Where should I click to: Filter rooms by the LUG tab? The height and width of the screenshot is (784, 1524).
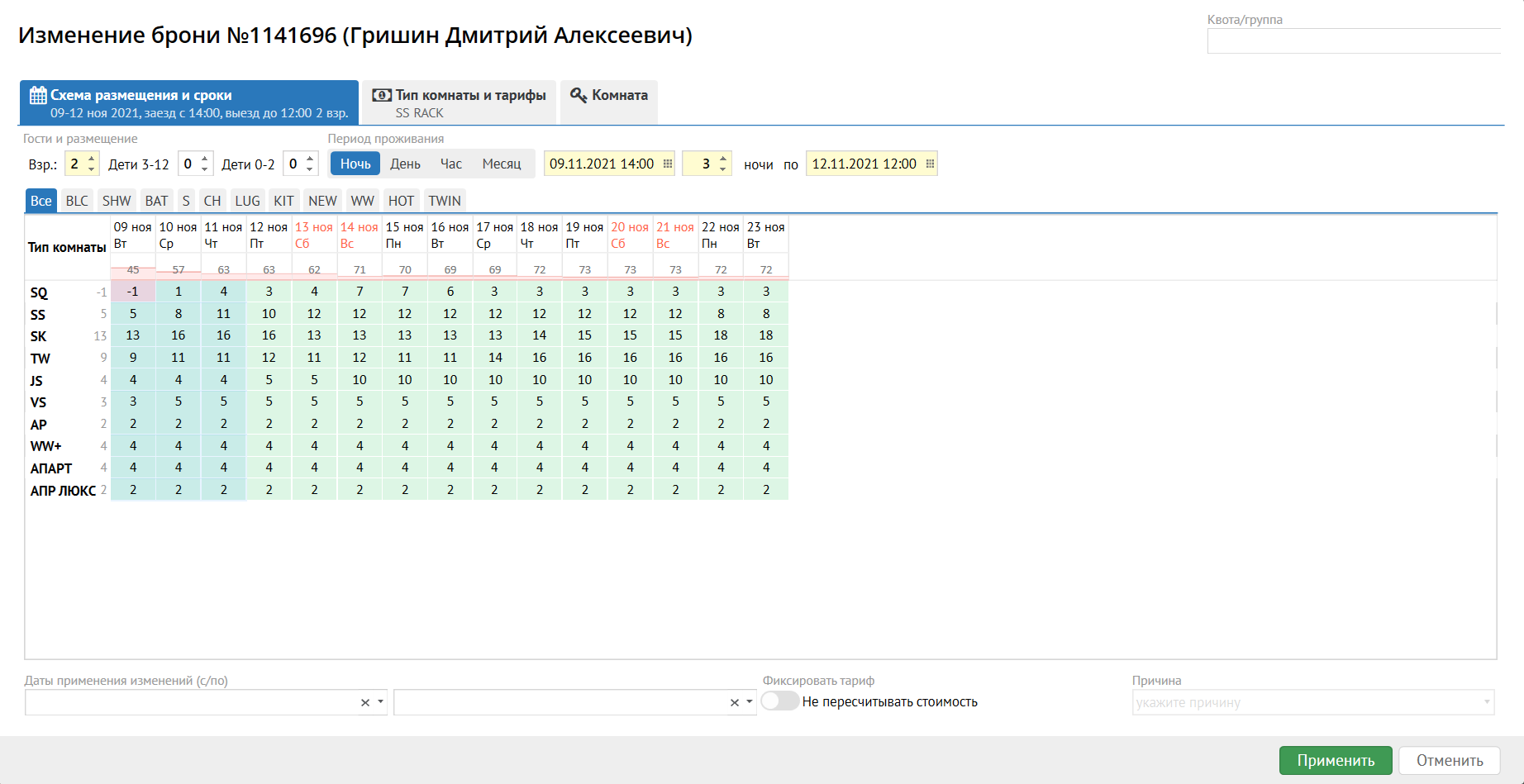pyautogui.click(x=247, y=201)
